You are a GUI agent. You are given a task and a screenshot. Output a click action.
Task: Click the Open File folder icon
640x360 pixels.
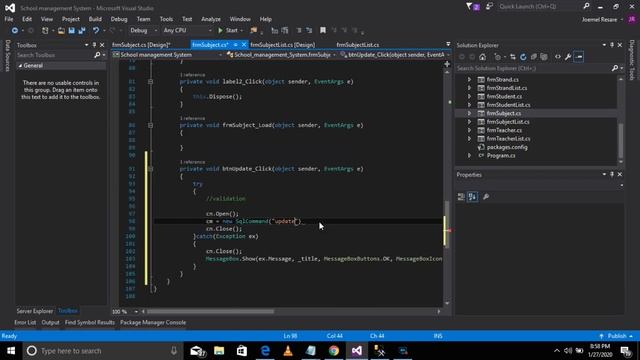tap(61, 31)
